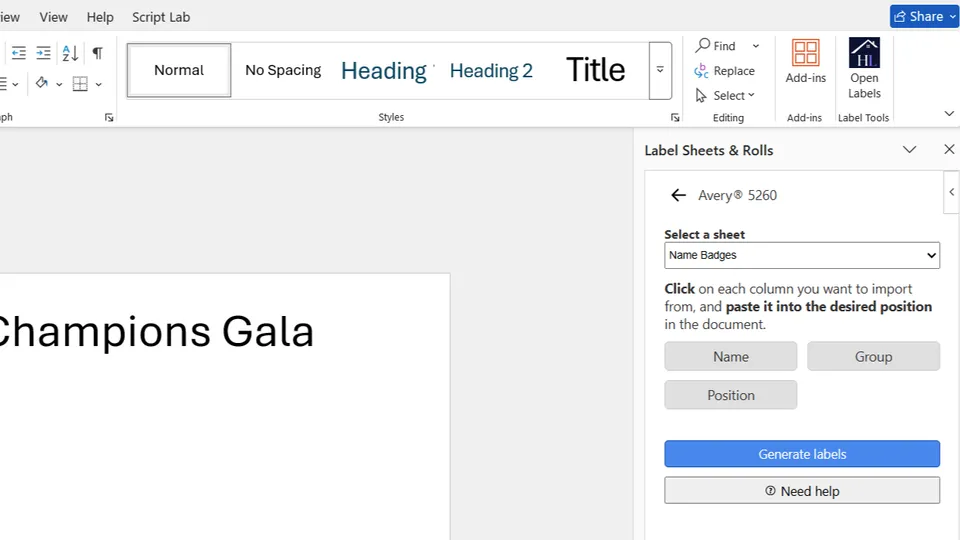
Task: Click the Avery 5260 title text
Action: [x=738, y=195]
